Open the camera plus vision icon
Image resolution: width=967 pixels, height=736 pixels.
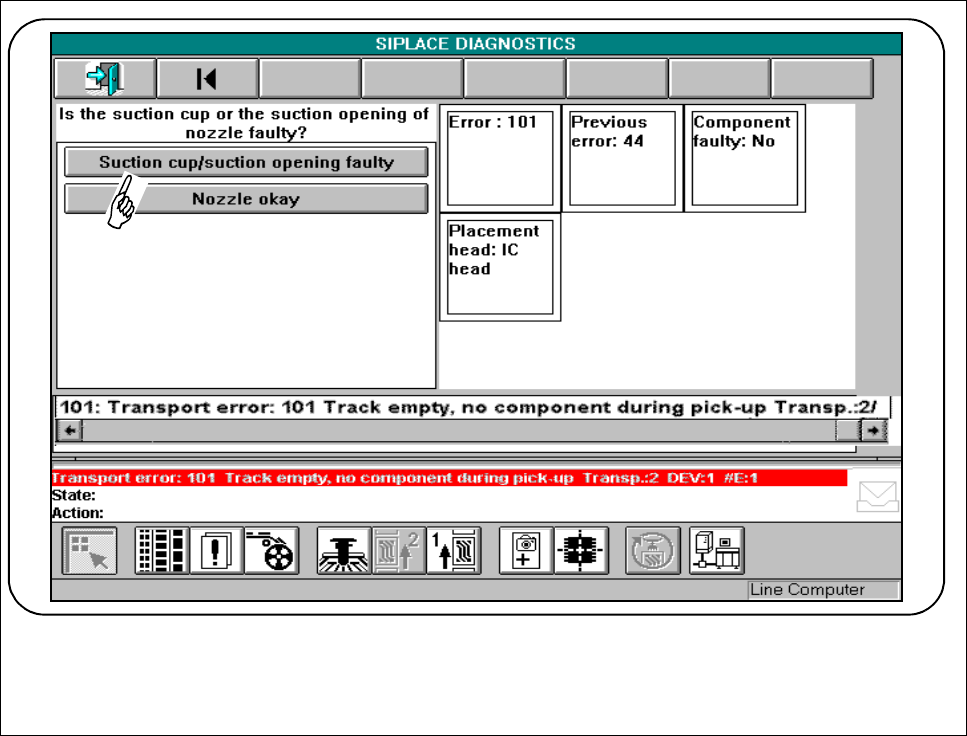point(526,551)
